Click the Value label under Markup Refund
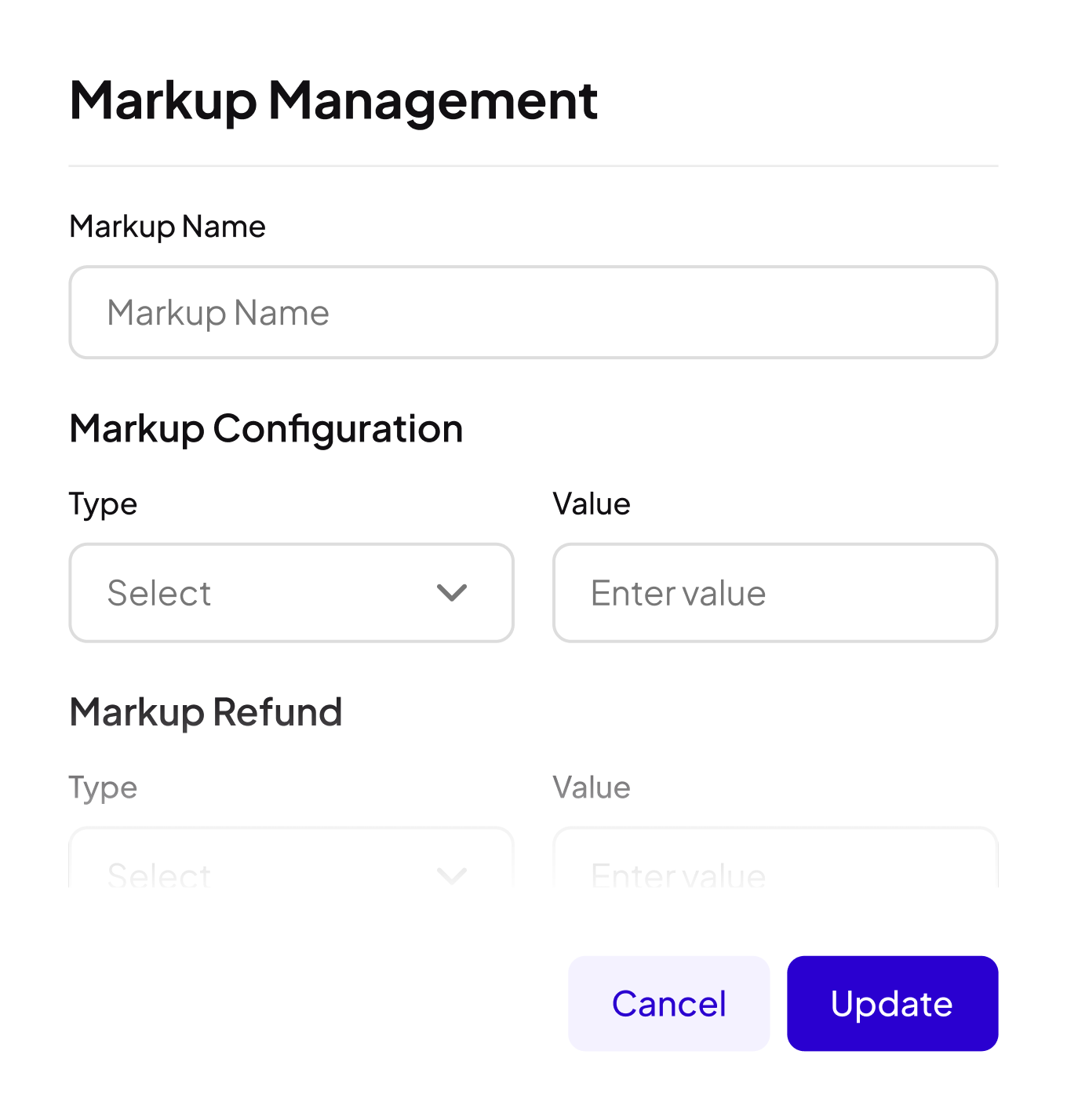 pos(592,787)
